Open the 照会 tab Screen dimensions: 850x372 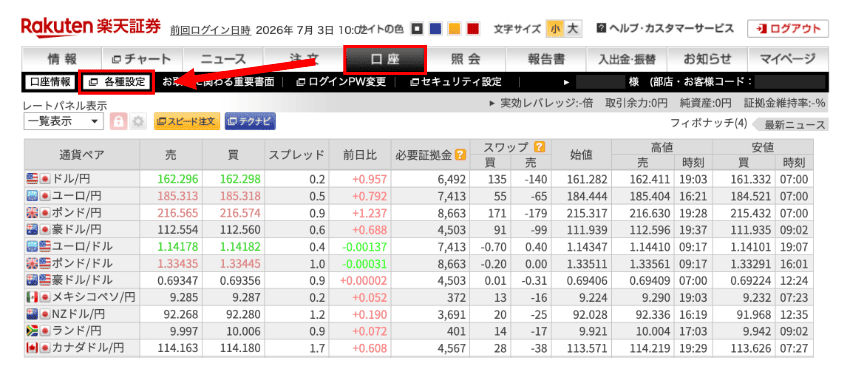pos(465,59)
